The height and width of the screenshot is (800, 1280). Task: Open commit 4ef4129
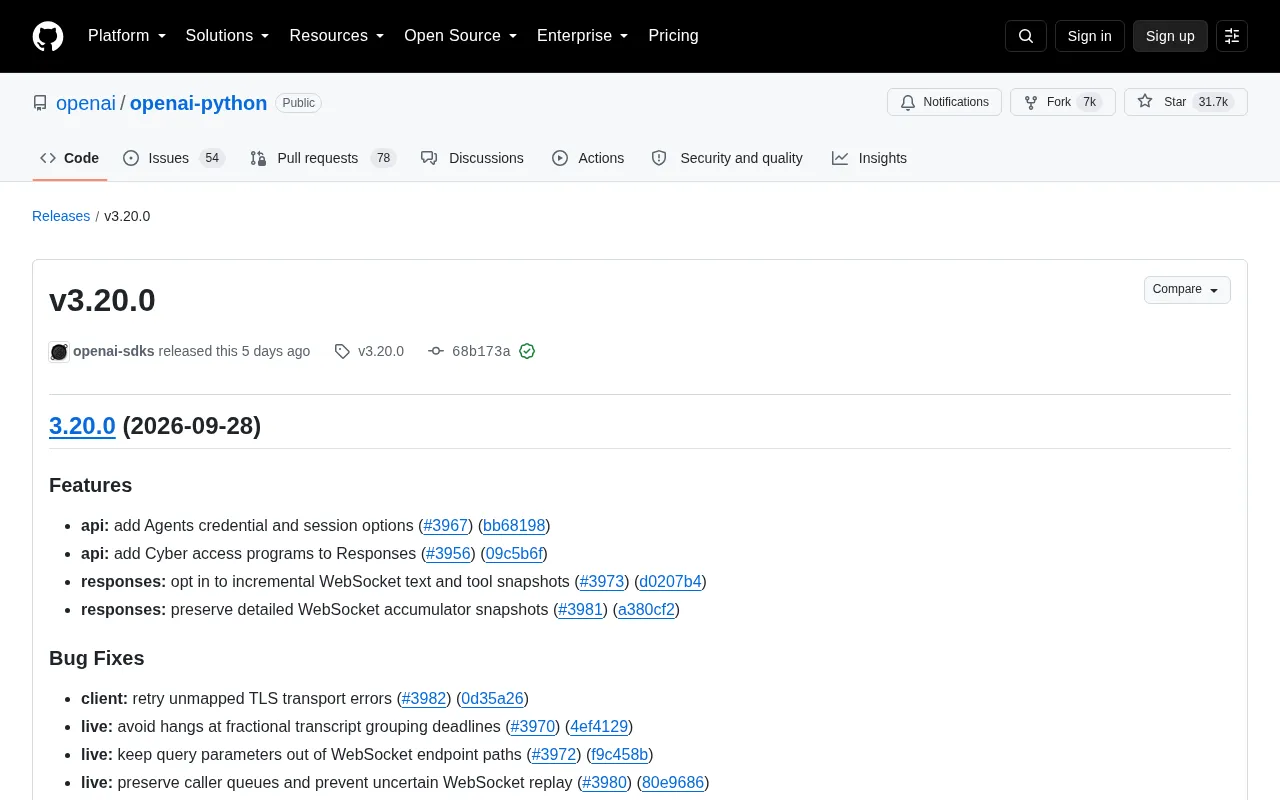click(x=599, y=726)
